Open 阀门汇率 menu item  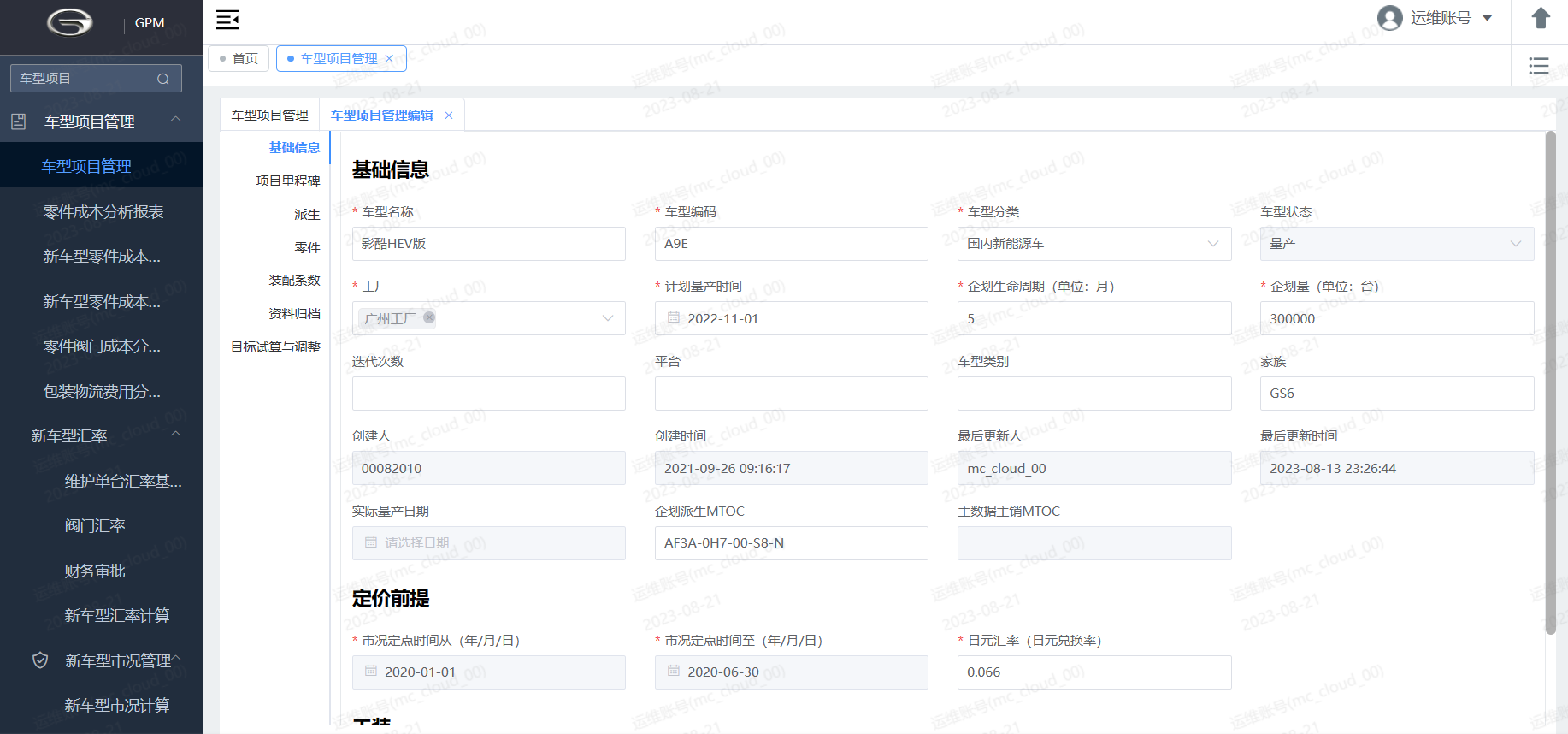(x=101, y=526)
